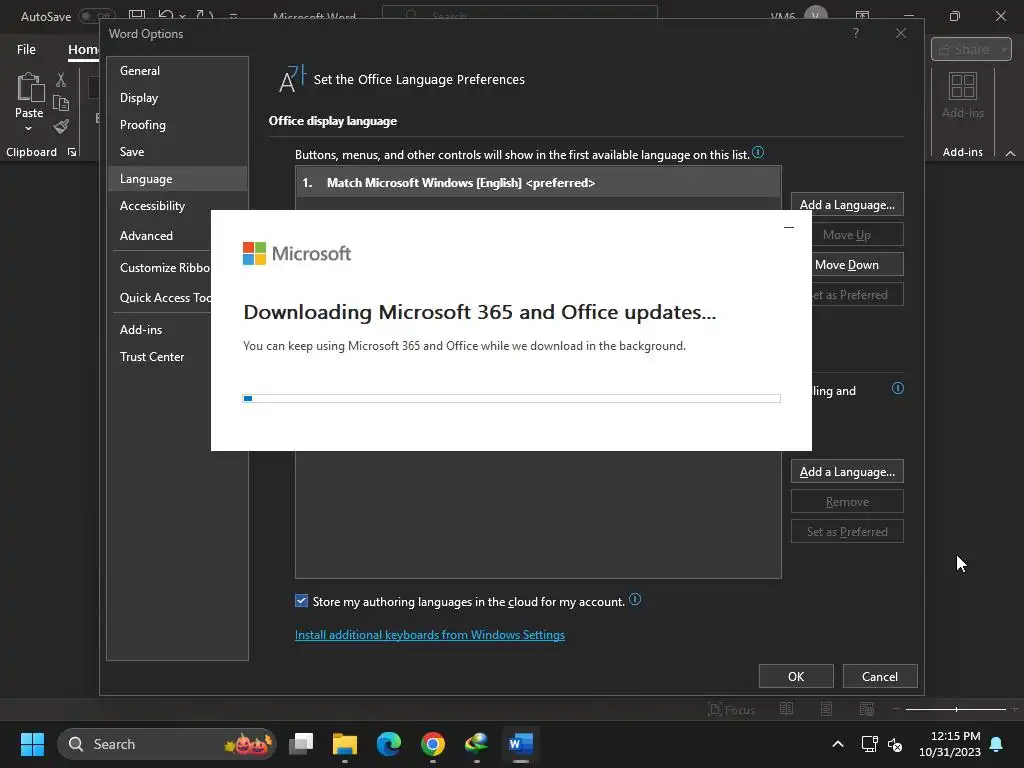This screenshot has width=1024, height=768.
Task: Open Install additional keyboards from Windows Settings link
Action: (430, 635)
